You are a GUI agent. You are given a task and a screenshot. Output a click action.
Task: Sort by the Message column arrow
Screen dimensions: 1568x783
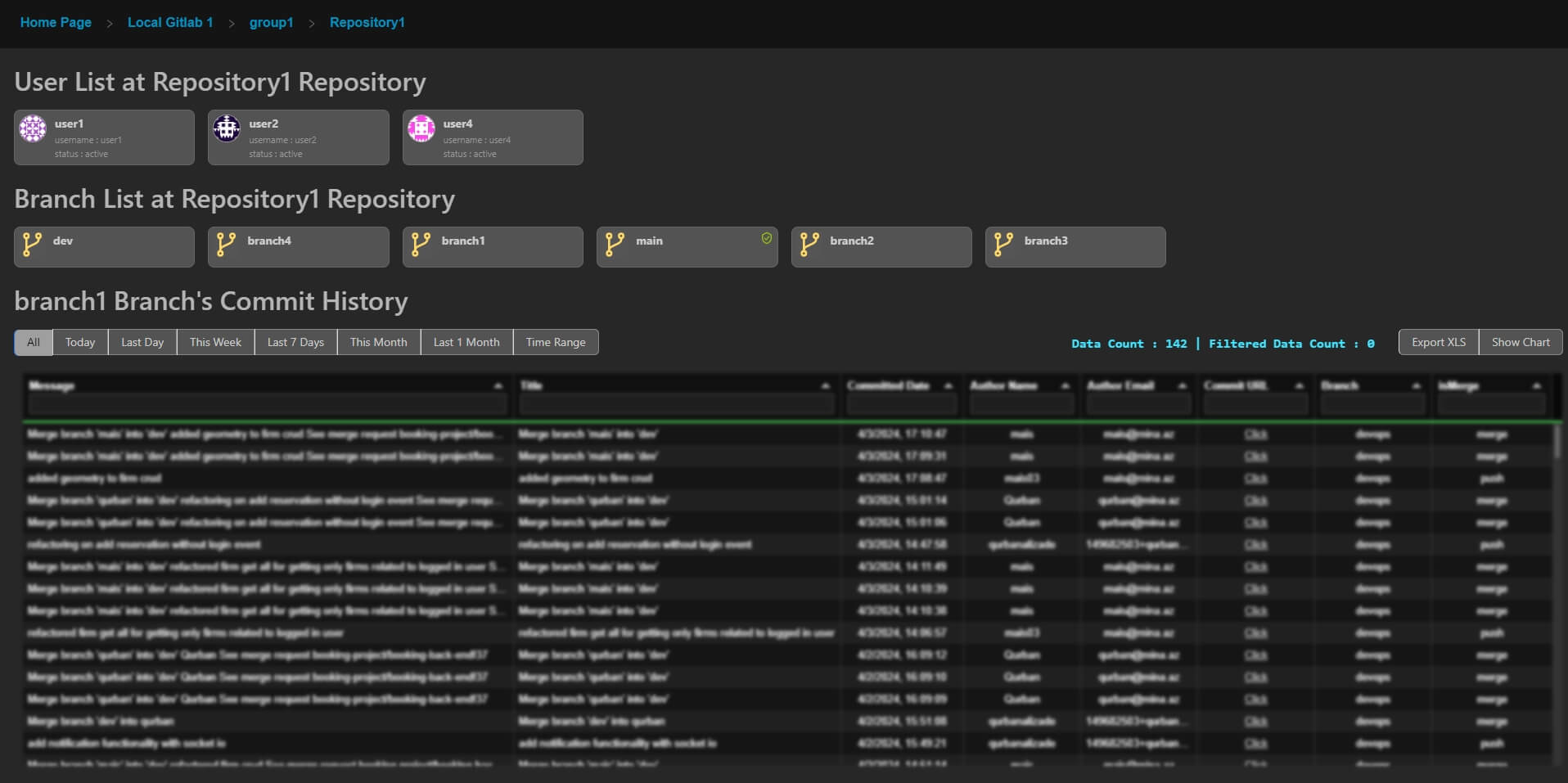point(498,386)
